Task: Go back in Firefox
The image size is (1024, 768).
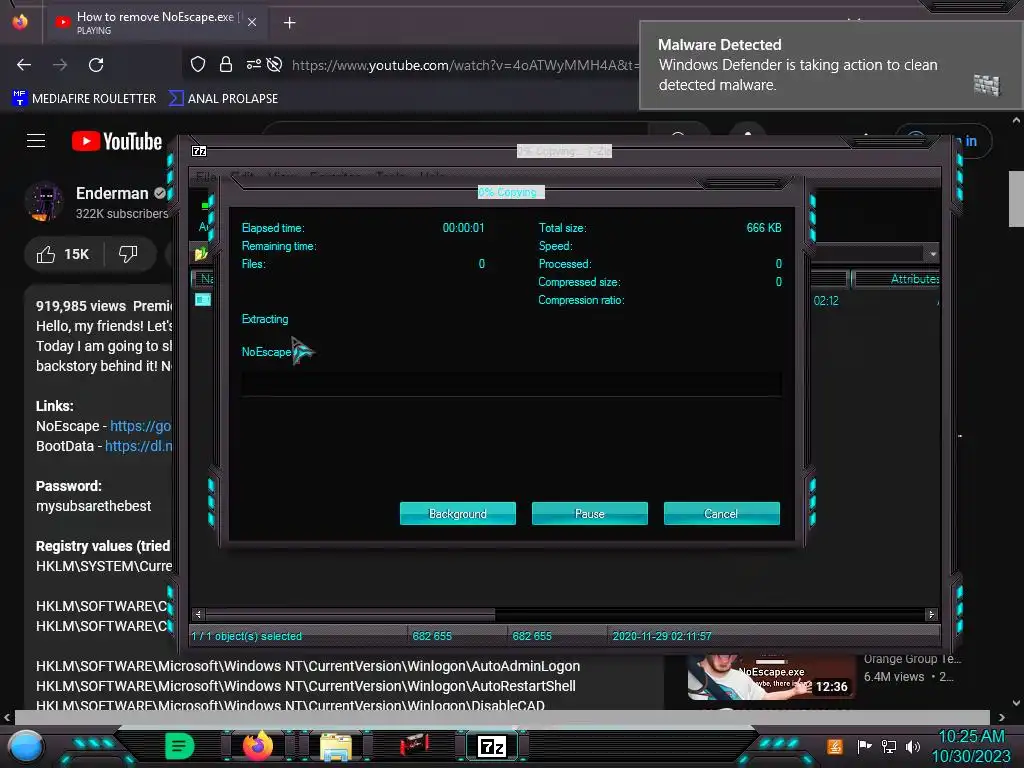Action: tap(24, 65)
